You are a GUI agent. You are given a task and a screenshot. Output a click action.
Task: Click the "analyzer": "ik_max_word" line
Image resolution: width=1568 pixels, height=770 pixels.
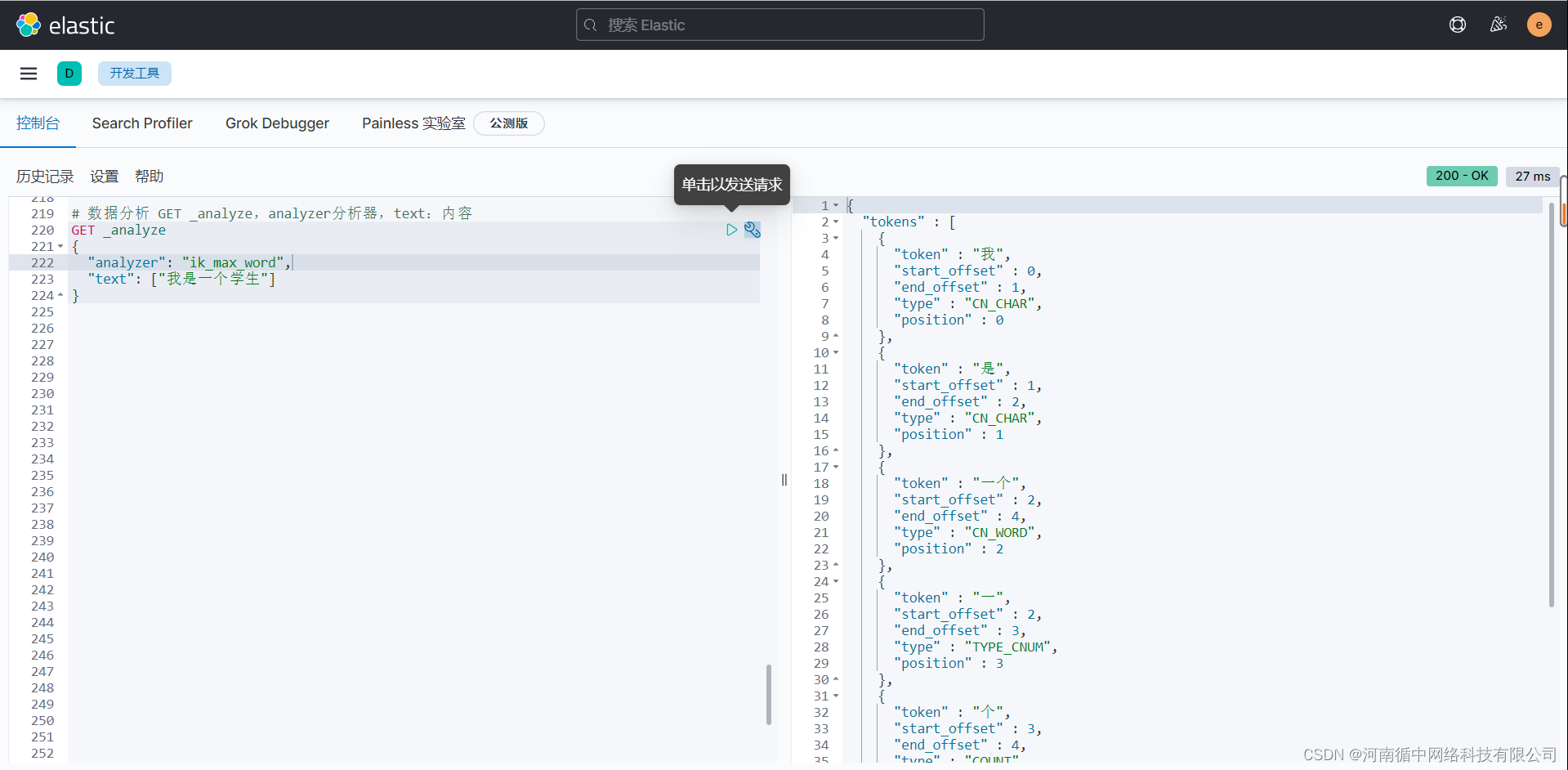(x=190, y=262)
